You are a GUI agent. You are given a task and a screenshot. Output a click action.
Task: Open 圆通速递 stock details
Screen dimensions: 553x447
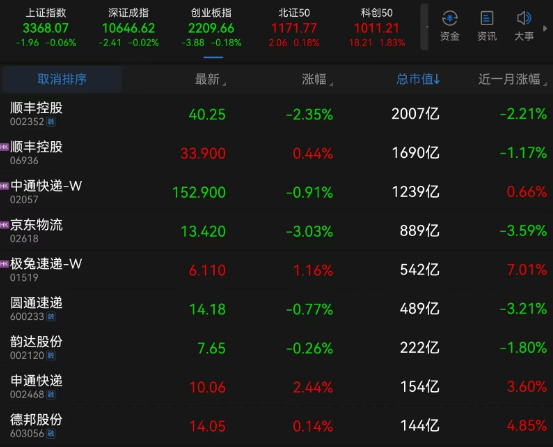(276, 309)
